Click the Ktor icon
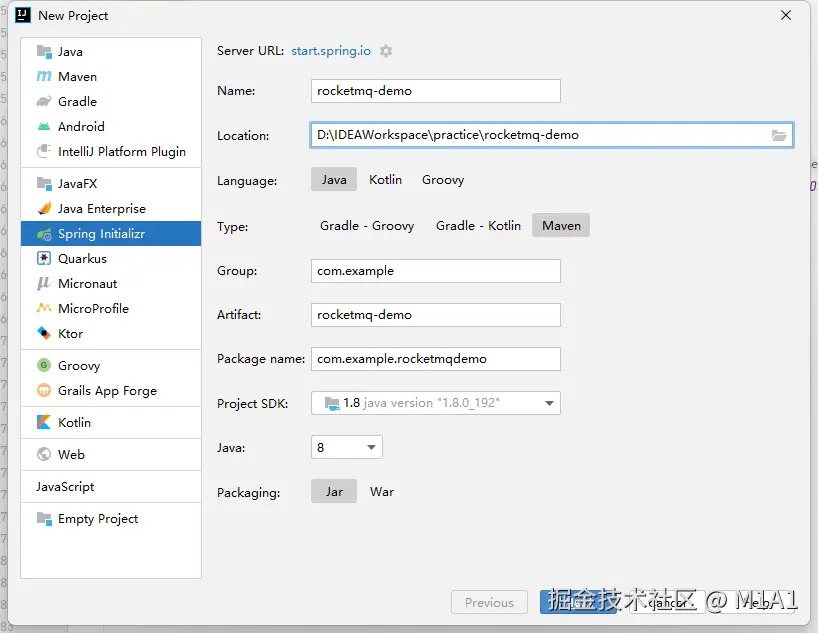818x633 pixels. [44, 333]
